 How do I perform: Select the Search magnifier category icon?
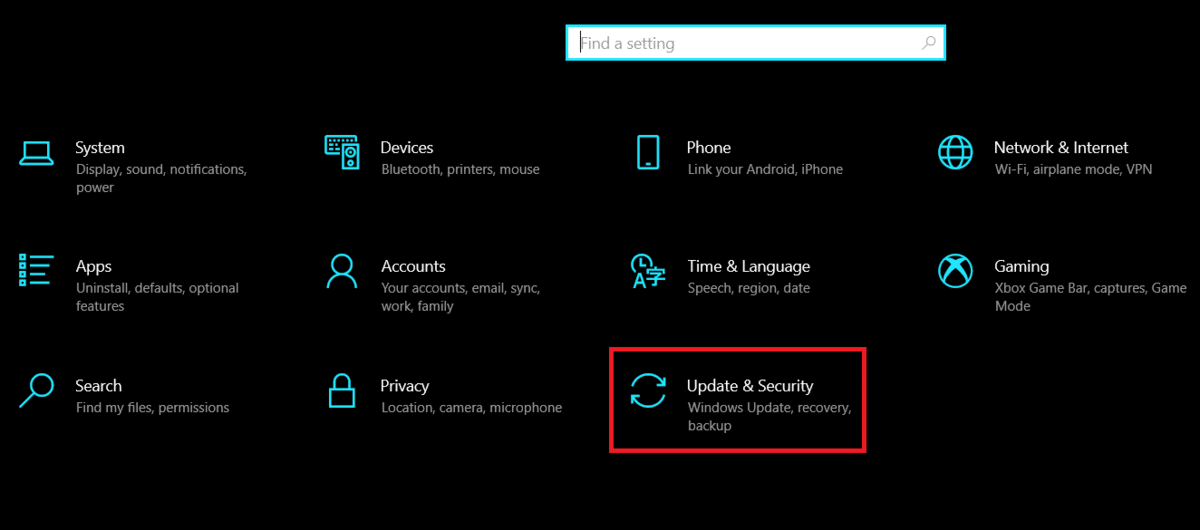tap(36, 390)
